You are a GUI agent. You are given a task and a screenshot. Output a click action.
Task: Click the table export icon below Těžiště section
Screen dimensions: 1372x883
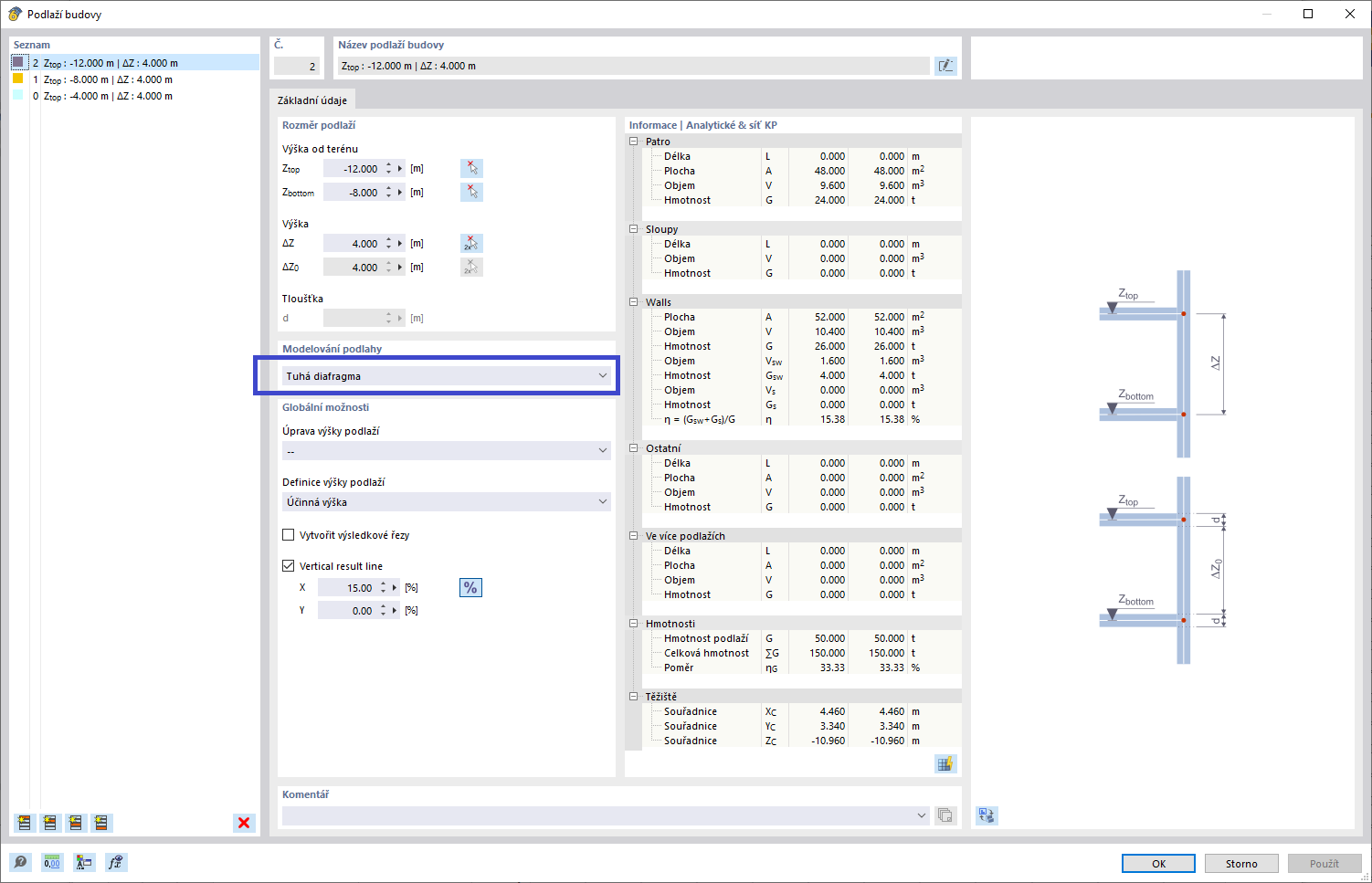tap(945, 763)
